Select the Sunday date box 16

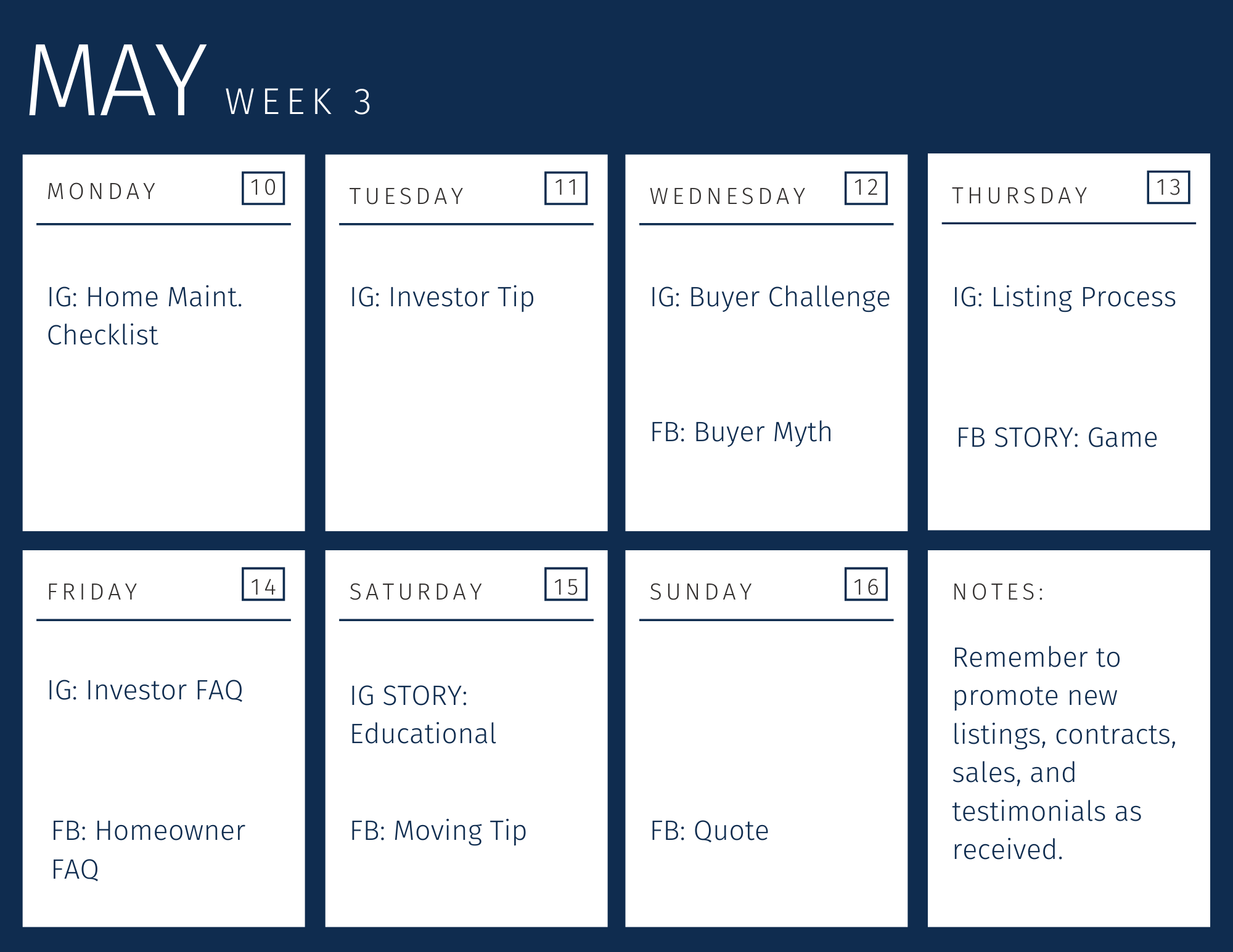(866, 584)
